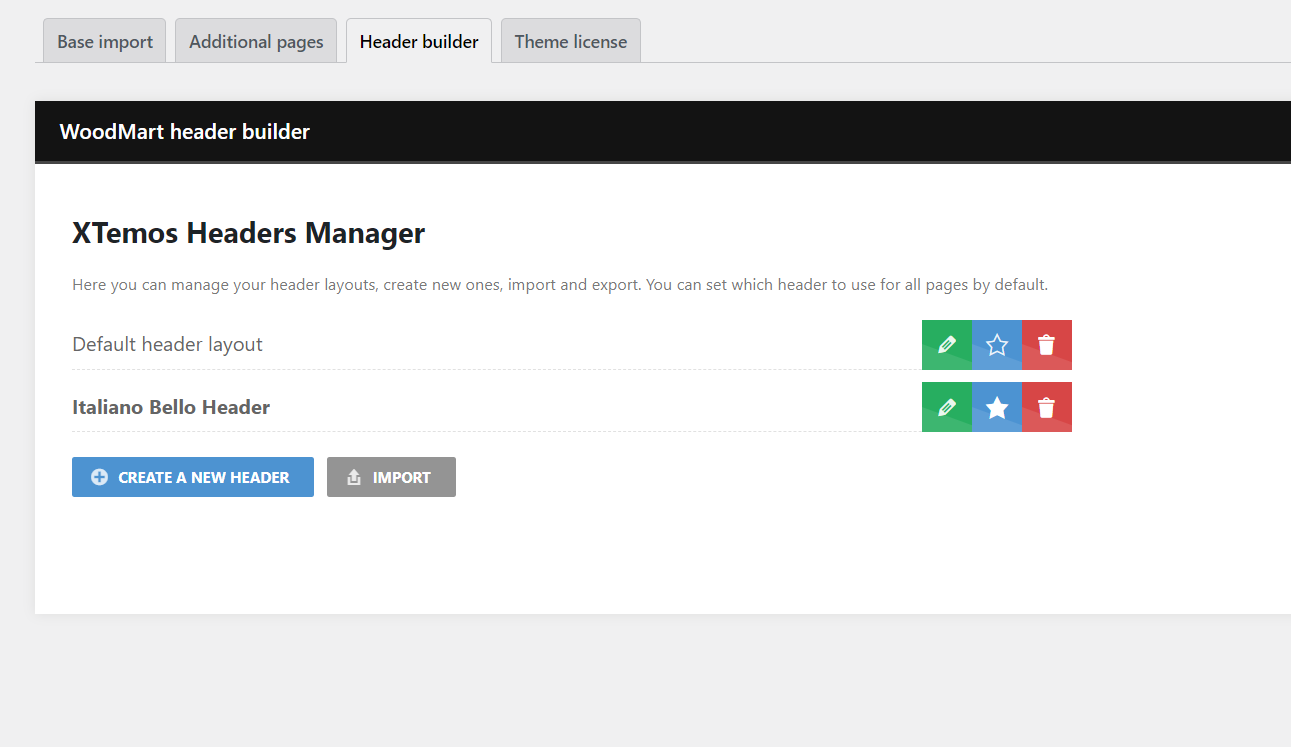The height and width of the screenshot is (747, 1291).
Task: Delete Italiano Bello Header via trash icon
Action: [x=1047, y=407]
